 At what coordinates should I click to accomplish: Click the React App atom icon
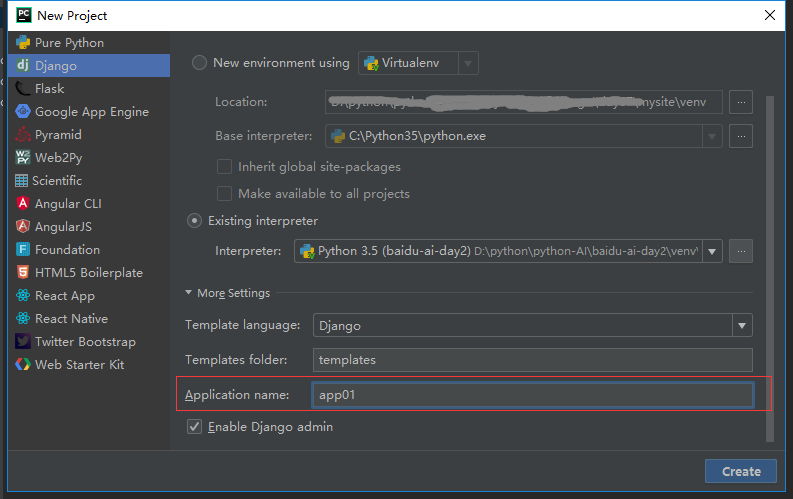(x=23, y=295)
